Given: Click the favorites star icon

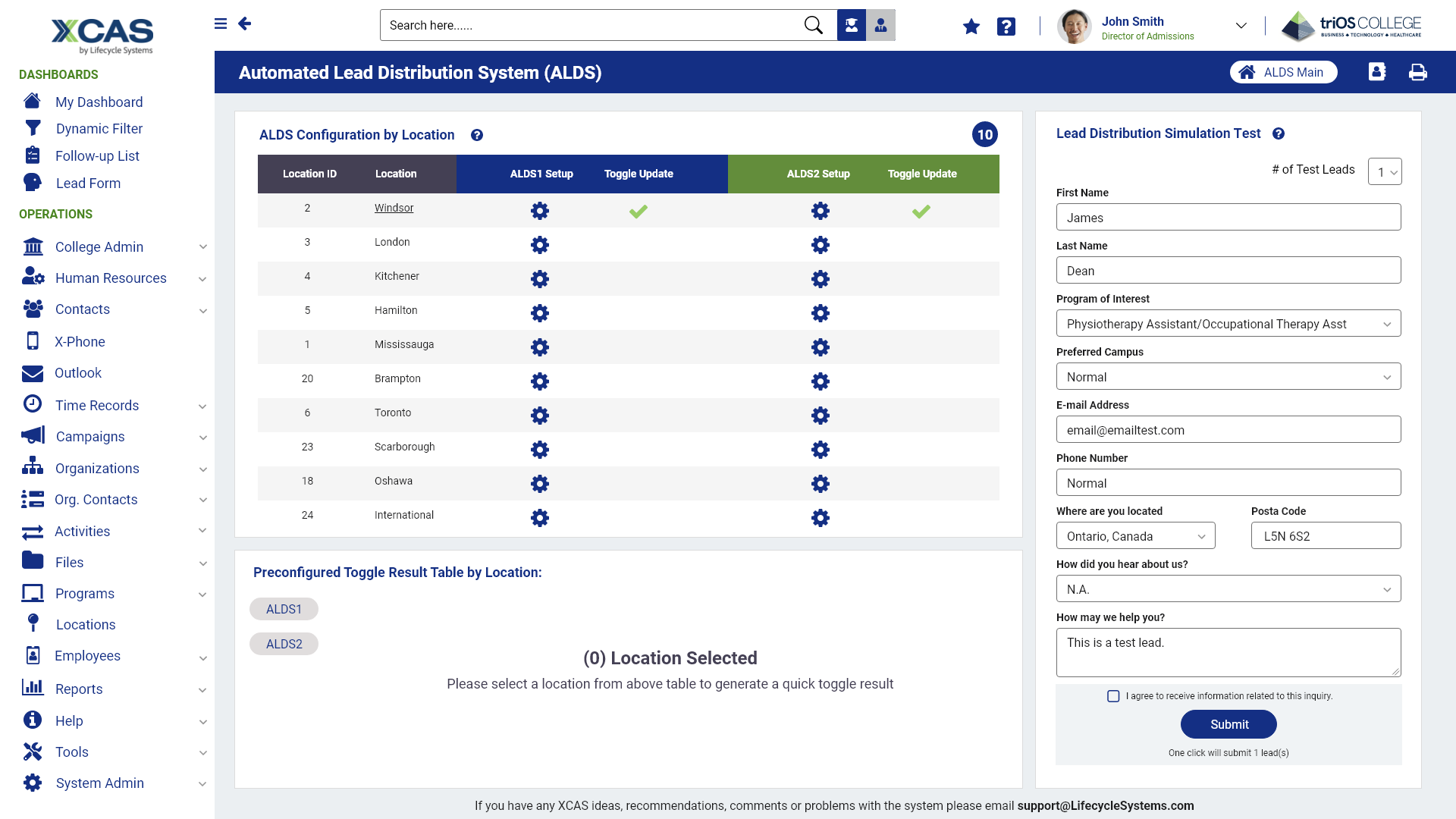Looking at the screenshot, I should coord(971,27).
